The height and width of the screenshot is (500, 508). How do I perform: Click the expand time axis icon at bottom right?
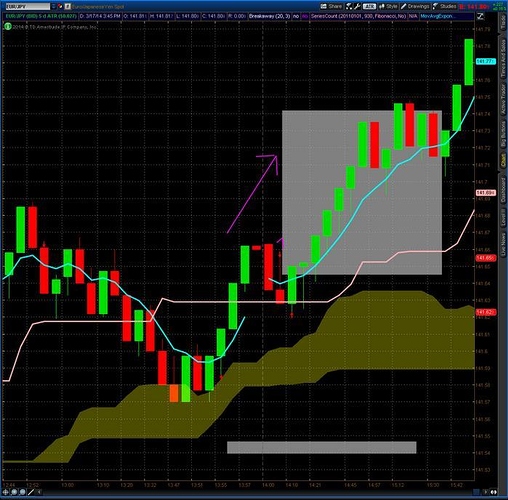pyautogui.click(x=494, y=492)
